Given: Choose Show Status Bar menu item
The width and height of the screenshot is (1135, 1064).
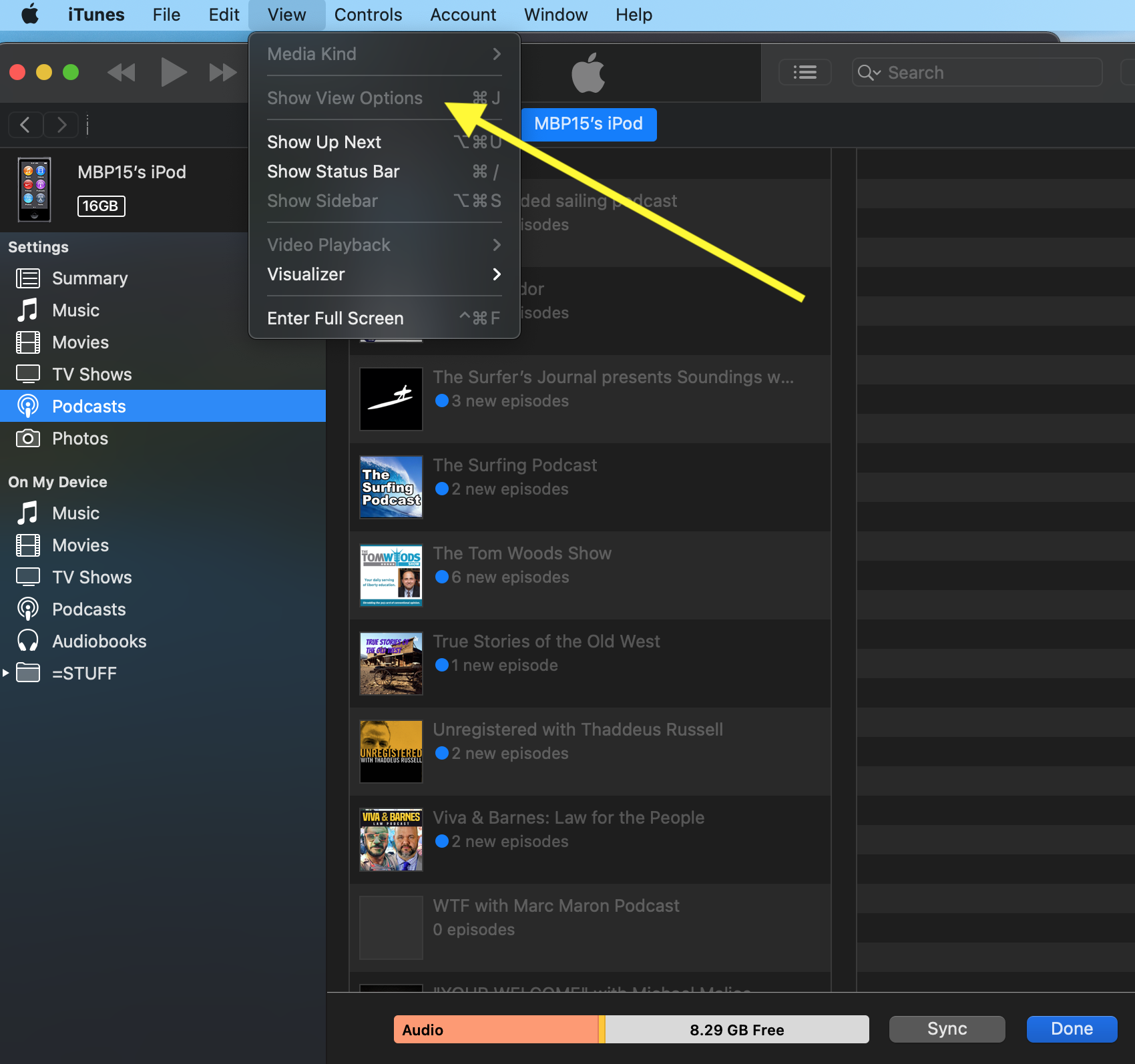Looking at the screenshot, I should pyautogui.click(x=384, y=172).
